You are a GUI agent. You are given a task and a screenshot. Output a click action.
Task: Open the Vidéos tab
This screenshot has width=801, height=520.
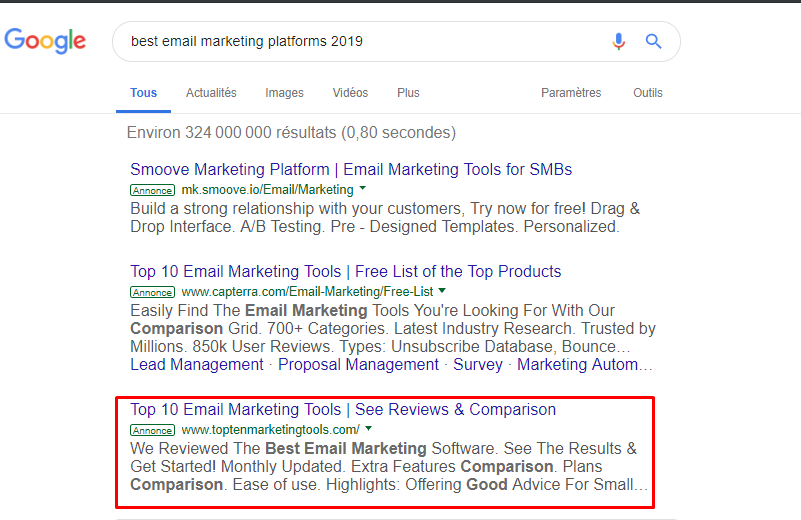pyautogui.click(x=350, y=93)
